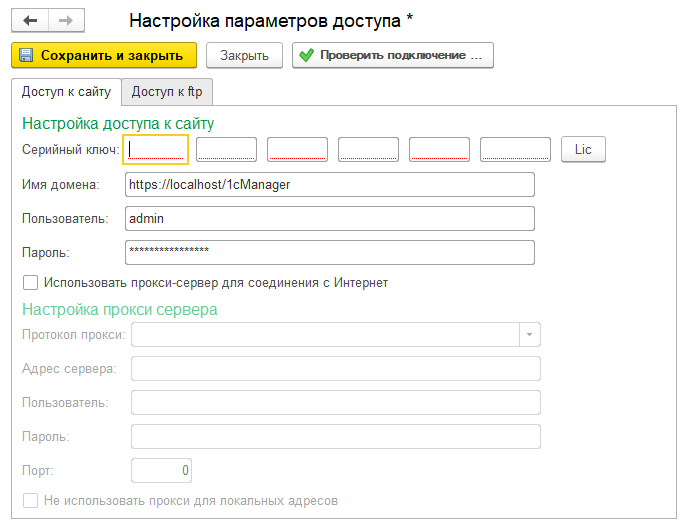Click the second serial key segment

tap(227, 149)
